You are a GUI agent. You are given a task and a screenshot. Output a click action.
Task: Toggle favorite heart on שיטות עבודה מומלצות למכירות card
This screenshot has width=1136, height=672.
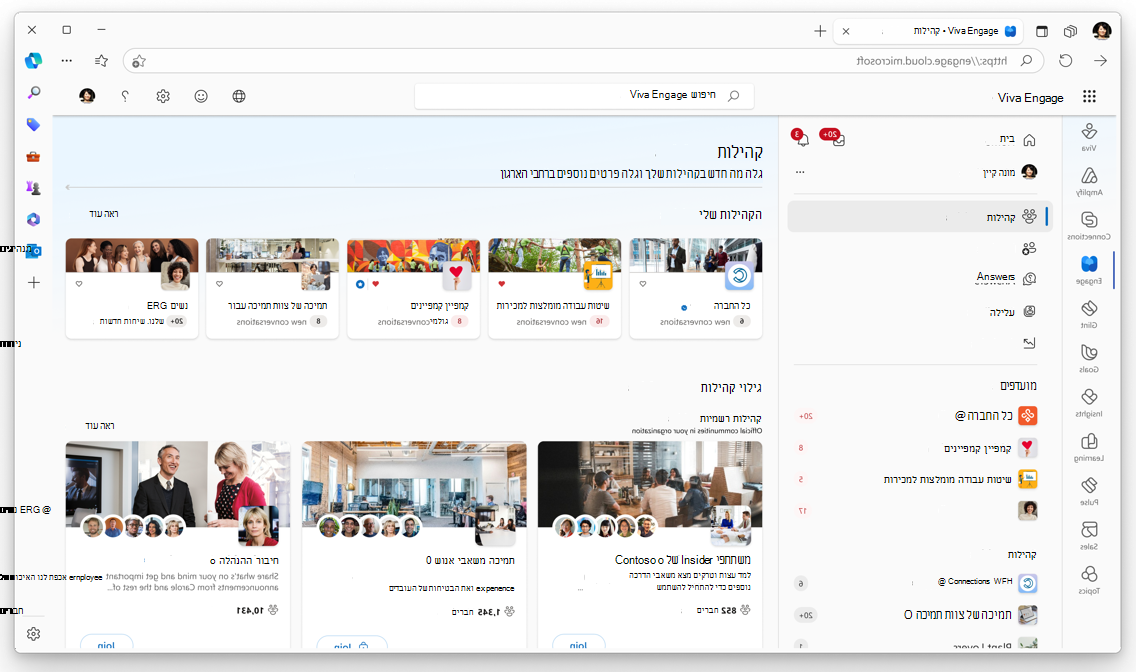click(x=501, y=284)
